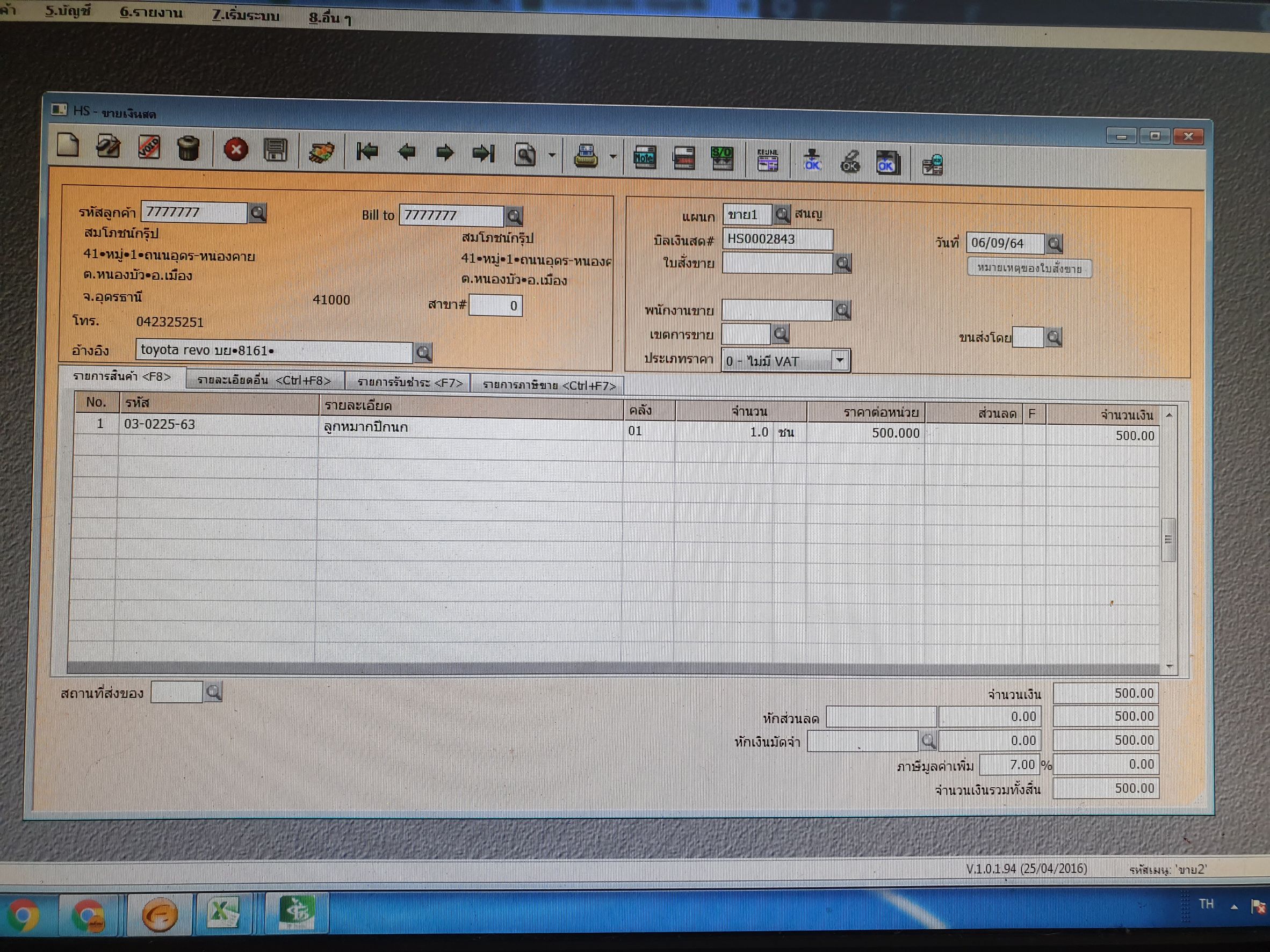This screenshot has height=952, width=1270.
Task: Click the last toolbar icon with globe
Action: click(x=933, y=165)
